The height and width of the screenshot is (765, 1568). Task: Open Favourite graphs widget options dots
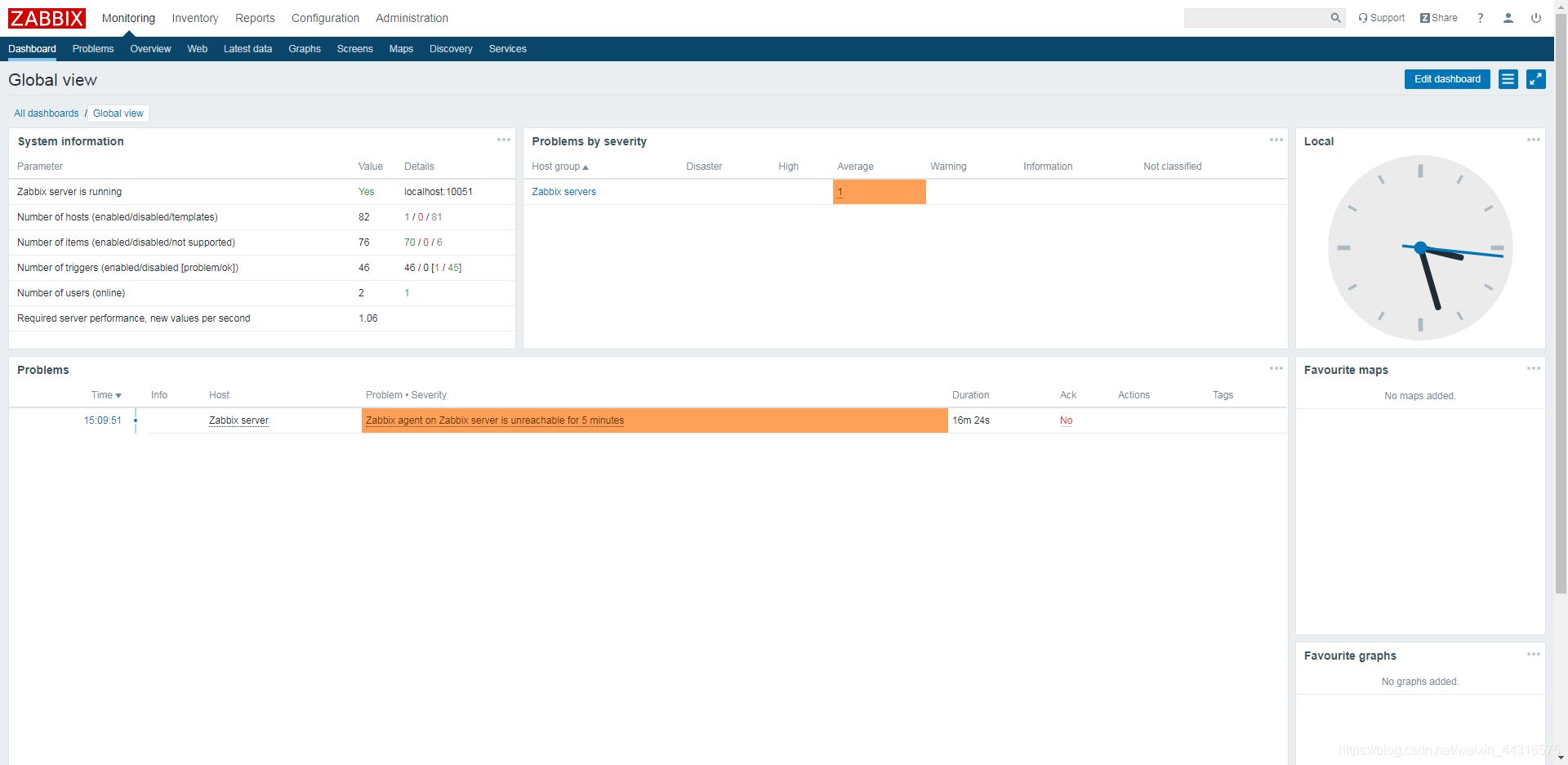click(1534, 654)
